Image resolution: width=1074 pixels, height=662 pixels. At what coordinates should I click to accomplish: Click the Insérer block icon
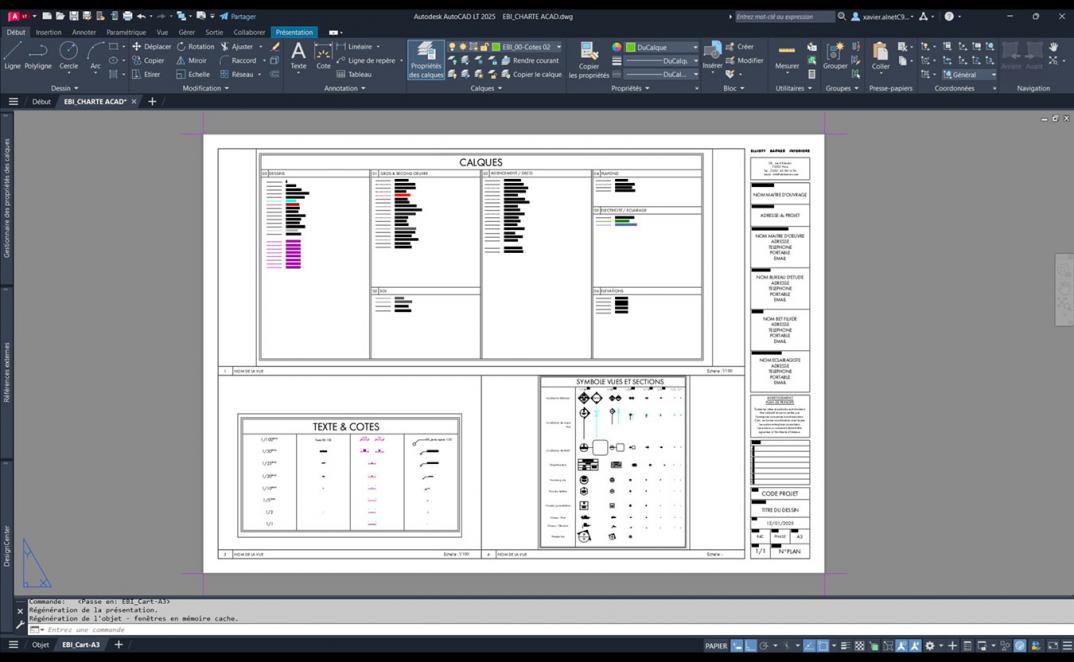[712, 55]
